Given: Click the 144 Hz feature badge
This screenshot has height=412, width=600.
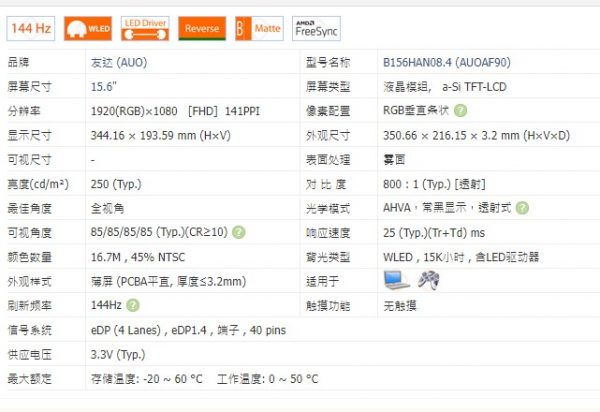Looking at the screenshot, I should point(32,29).
